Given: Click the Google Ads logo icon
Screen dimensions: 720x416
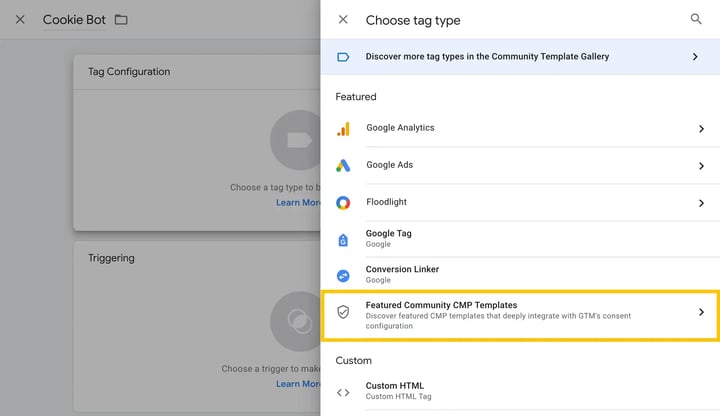Looking at the screenshot, I should (x=343, y=165).
